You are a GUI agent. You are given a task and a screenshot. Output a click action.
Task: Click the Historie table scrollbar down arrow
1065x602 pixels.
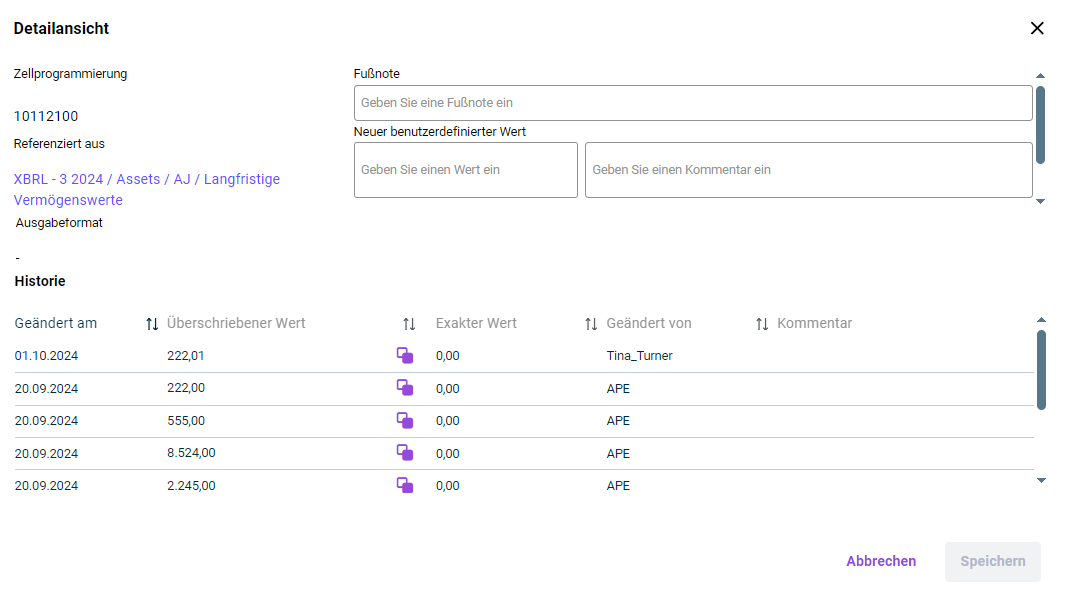pyautogui.click(x=1041, y=480)
